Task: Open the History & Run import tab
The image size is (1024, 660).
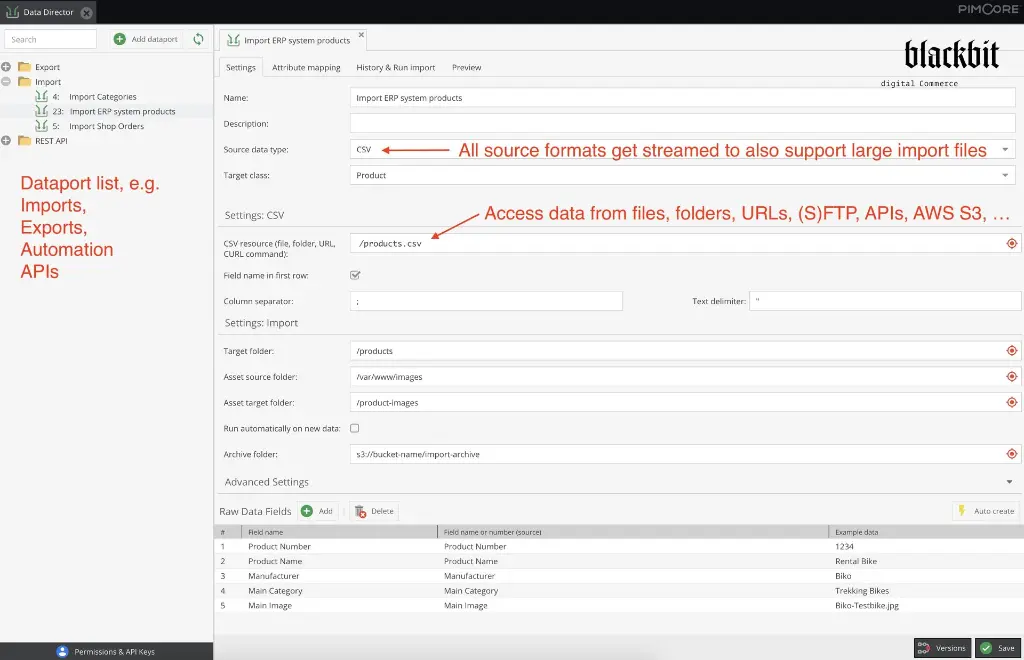Action: 396,67
